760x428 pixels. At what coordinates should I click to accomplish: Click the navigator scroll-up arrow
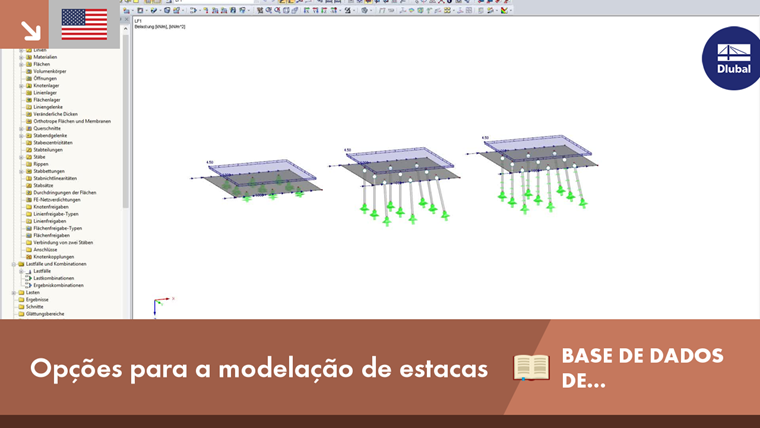[x=126, y=29]
